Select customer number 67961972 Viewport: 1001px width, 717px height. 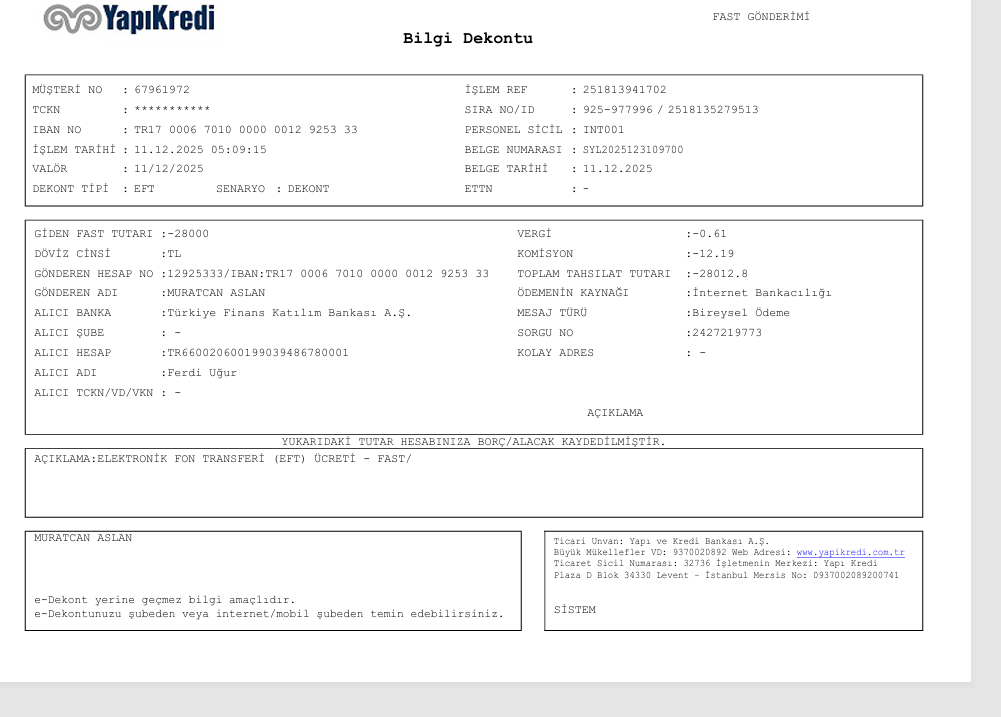[162, 89]
